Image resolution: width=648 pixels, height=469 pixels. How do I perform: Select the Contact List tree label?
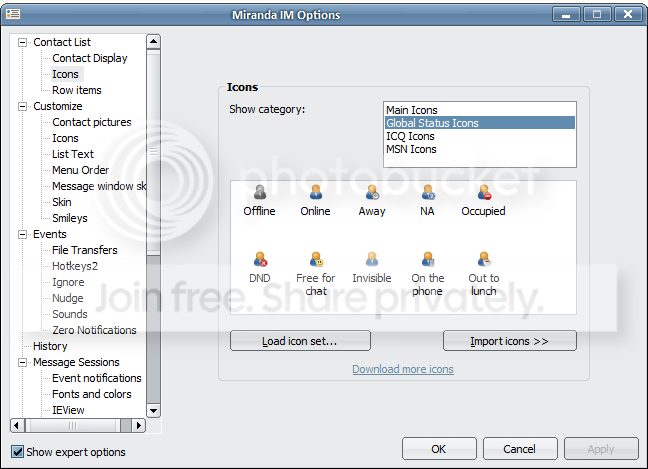point(62,42)
